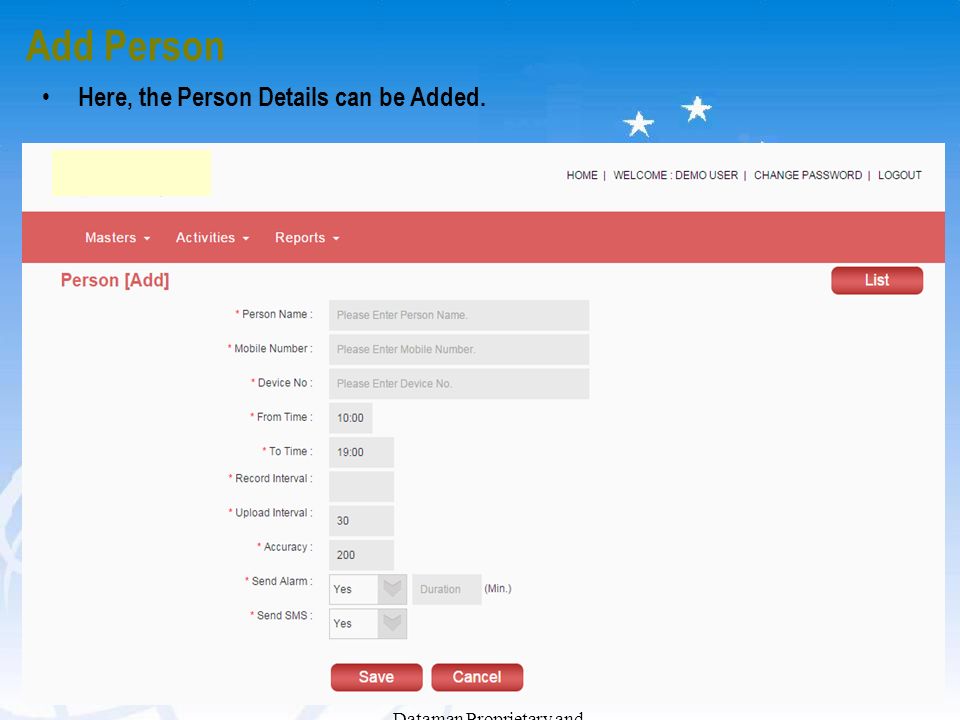Click the From Time field showing 10:00
This screenshot has width=960, height=720.
[350, 418]
